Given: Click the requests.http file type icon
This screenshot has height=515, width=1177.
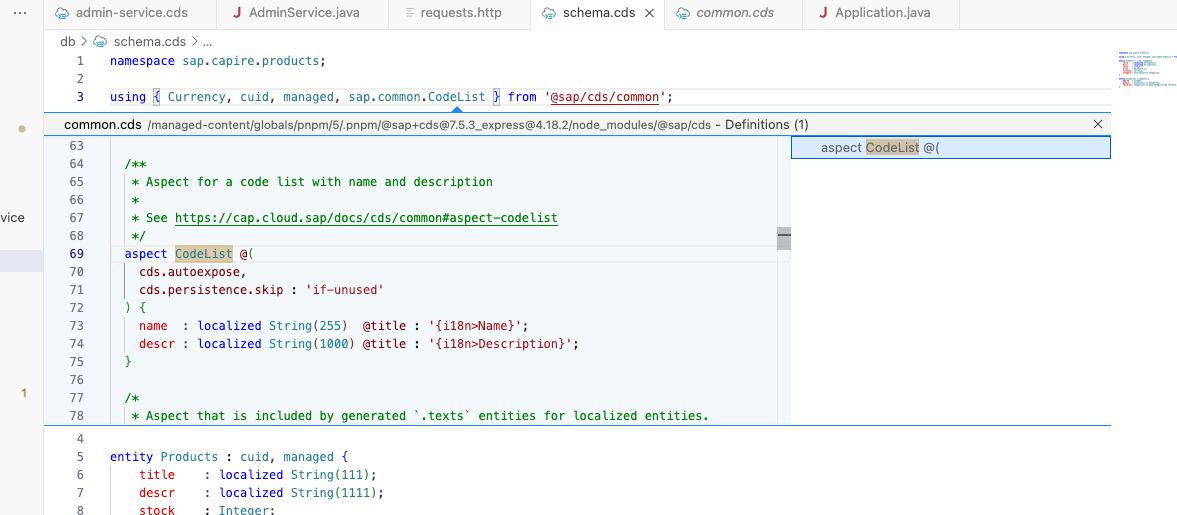Looking at the screenshot, I should (x=410, y=14).
